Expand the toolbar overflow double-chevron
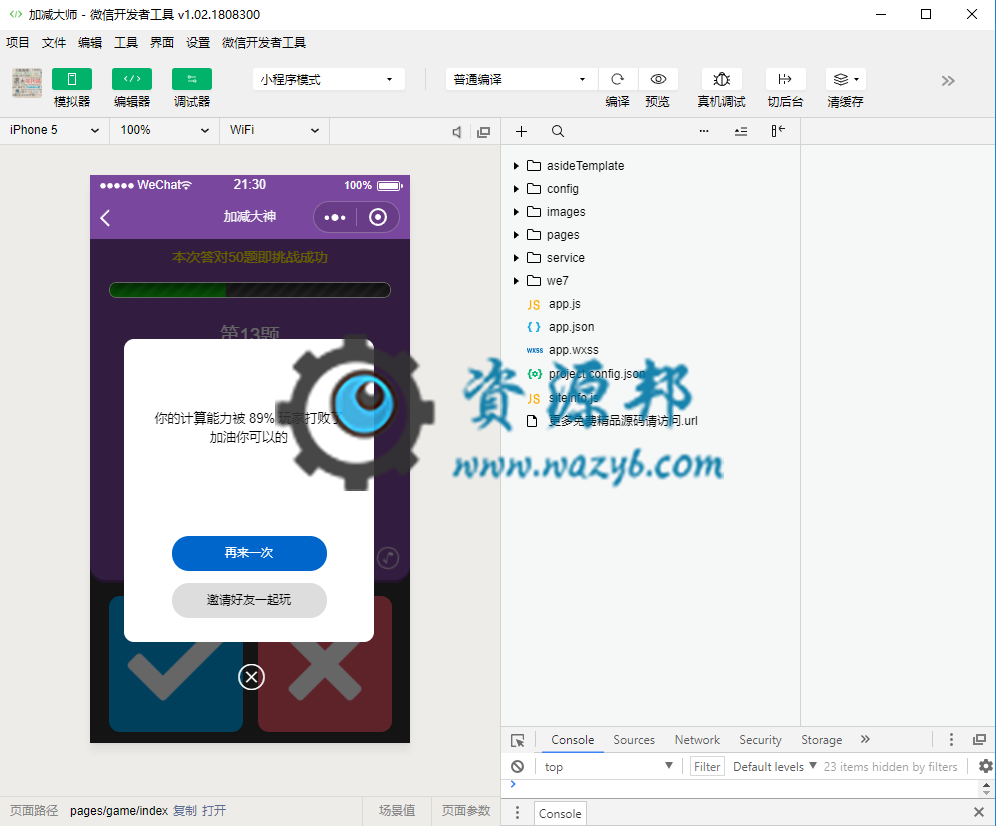 948,81
